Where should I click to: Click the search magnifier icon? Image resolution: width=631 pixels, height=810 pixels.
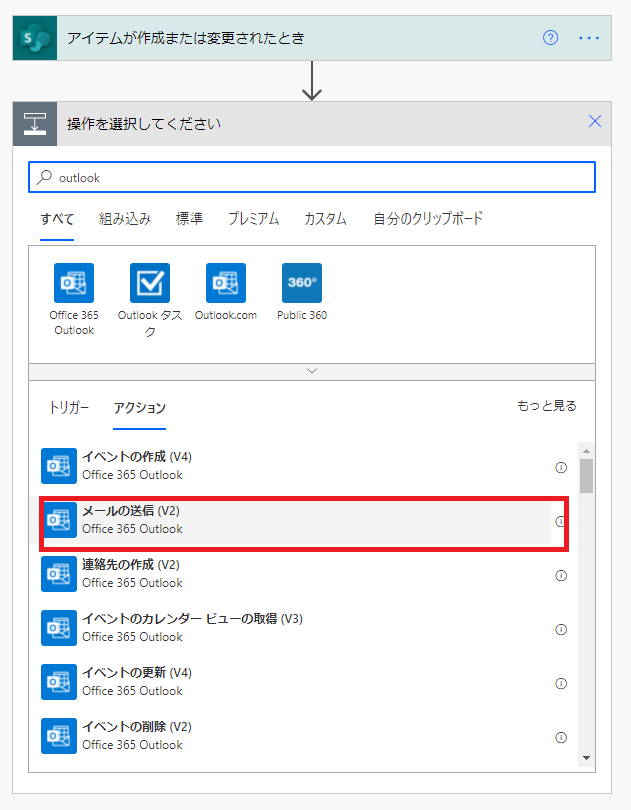click(x=44, y=177)
